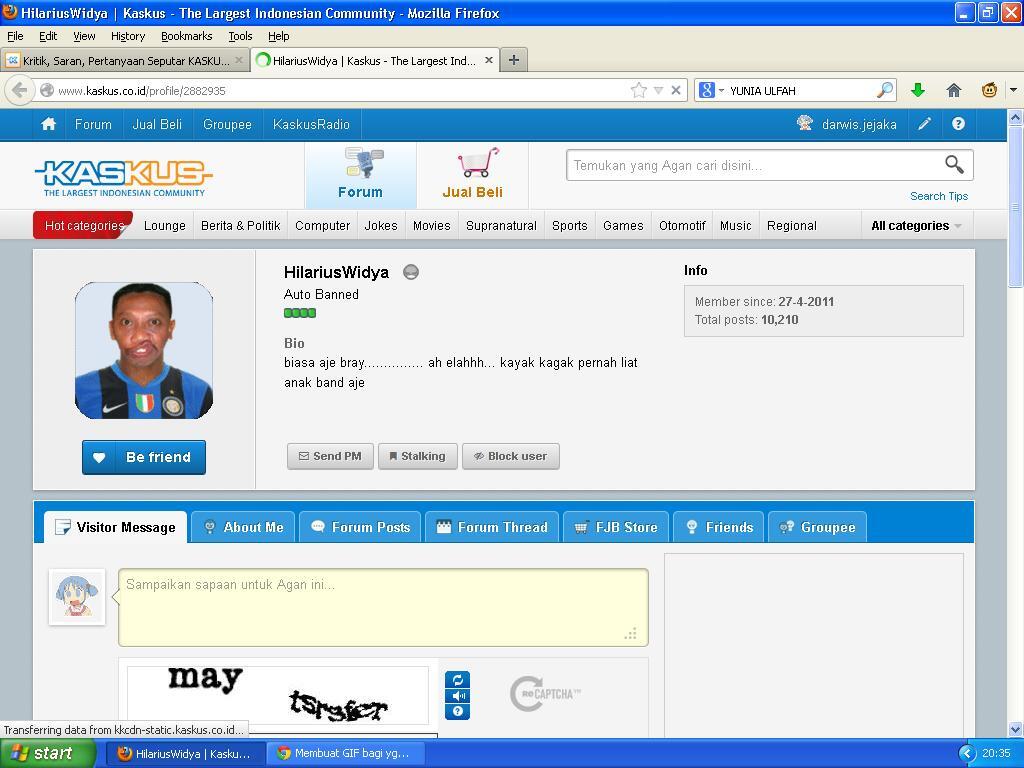The image size is (1024, 768).
Task: Open the All categories dropdown
Action: (917, 226)
